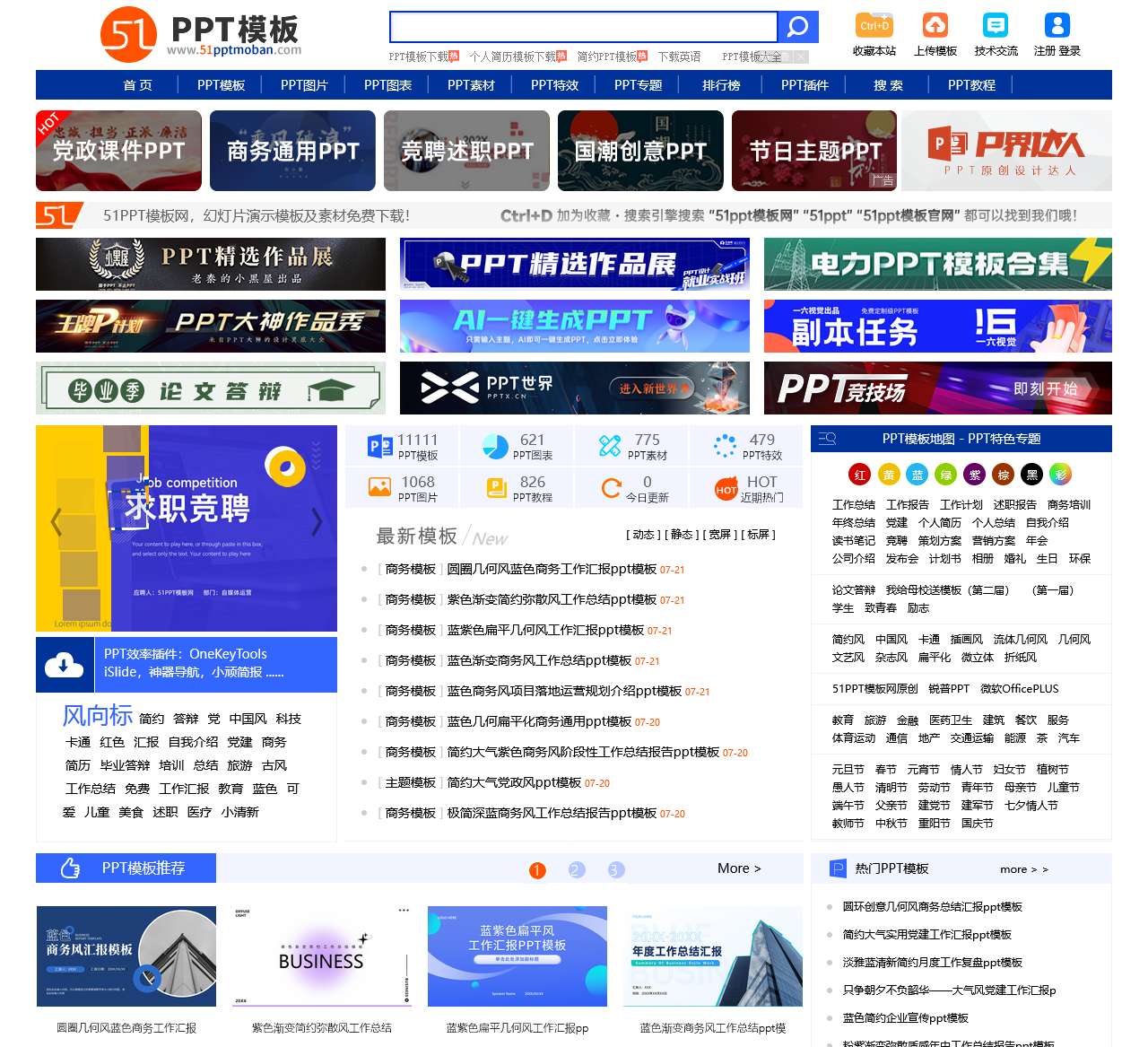Open the BUSINESS purple gradient template thumbnail
Screen dimensions: 1148x1047
coord(322,956)
